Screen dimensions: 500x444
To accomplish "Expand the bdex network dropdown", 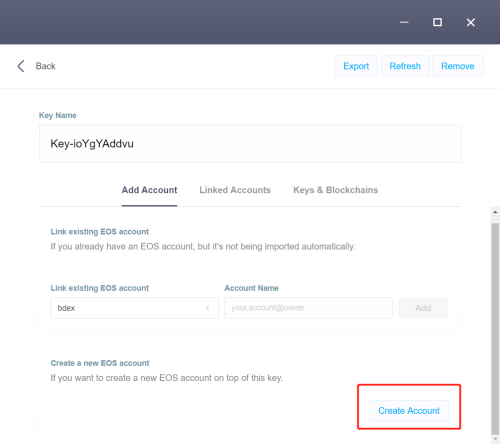I will (134, 308).
